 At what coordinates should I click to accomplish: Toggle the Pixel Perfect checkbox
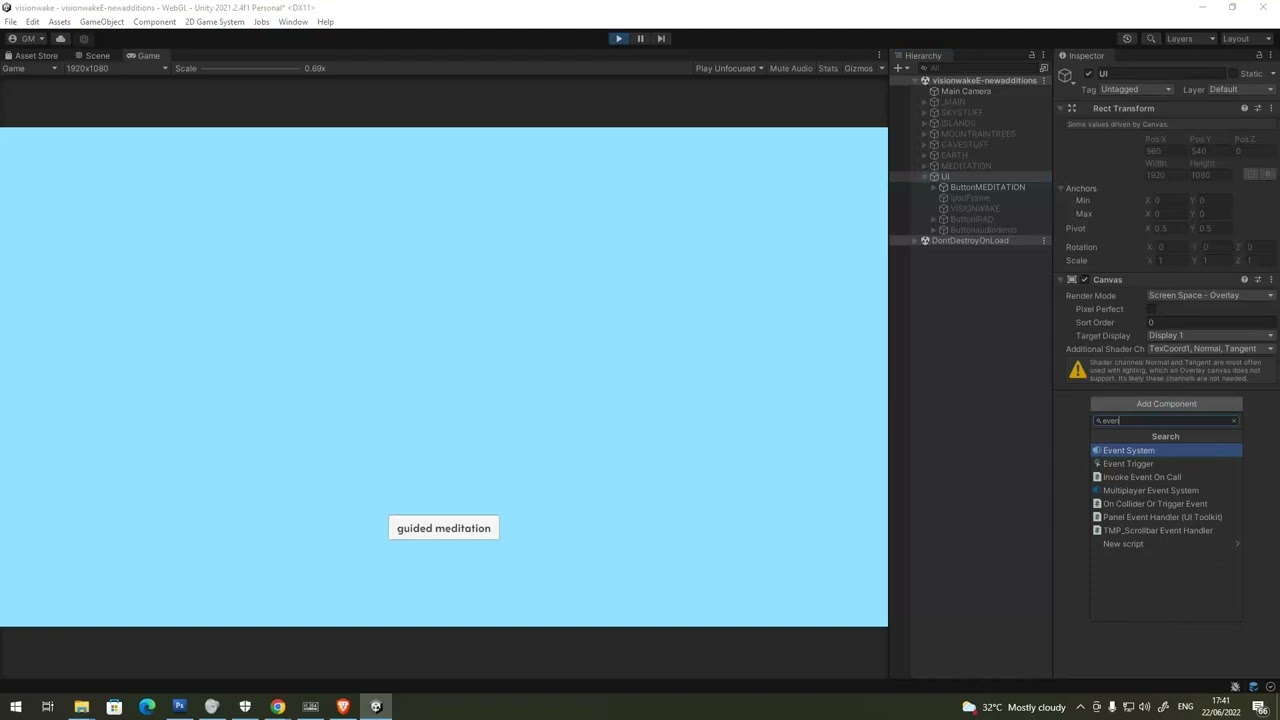pyautogui.click(x=1151, y=310)
